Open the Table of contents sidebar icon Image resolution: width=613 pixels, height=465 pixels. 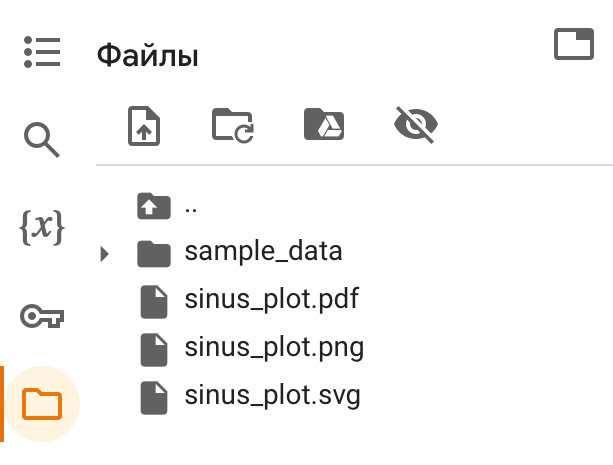42,52
